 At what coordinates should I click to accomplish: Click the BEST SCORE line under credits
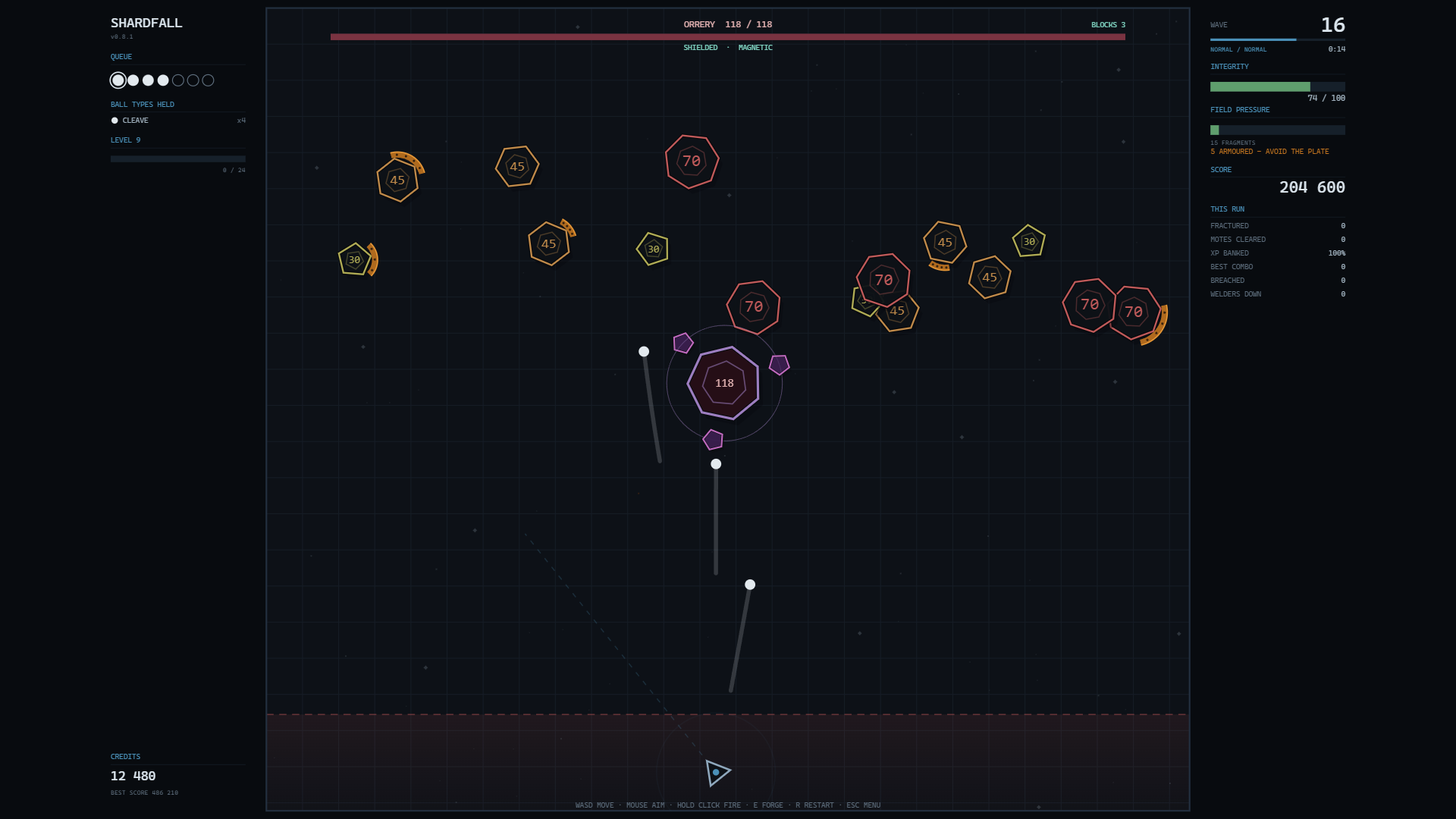[144, 793]
